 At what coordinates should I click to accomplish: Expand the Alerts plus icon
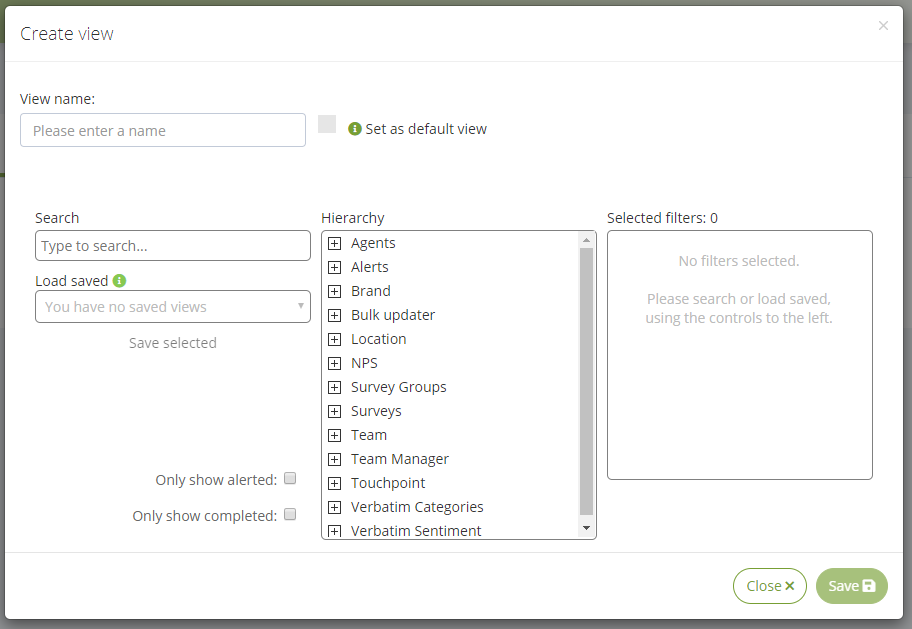pyautogui.click(x=334, y=267)
